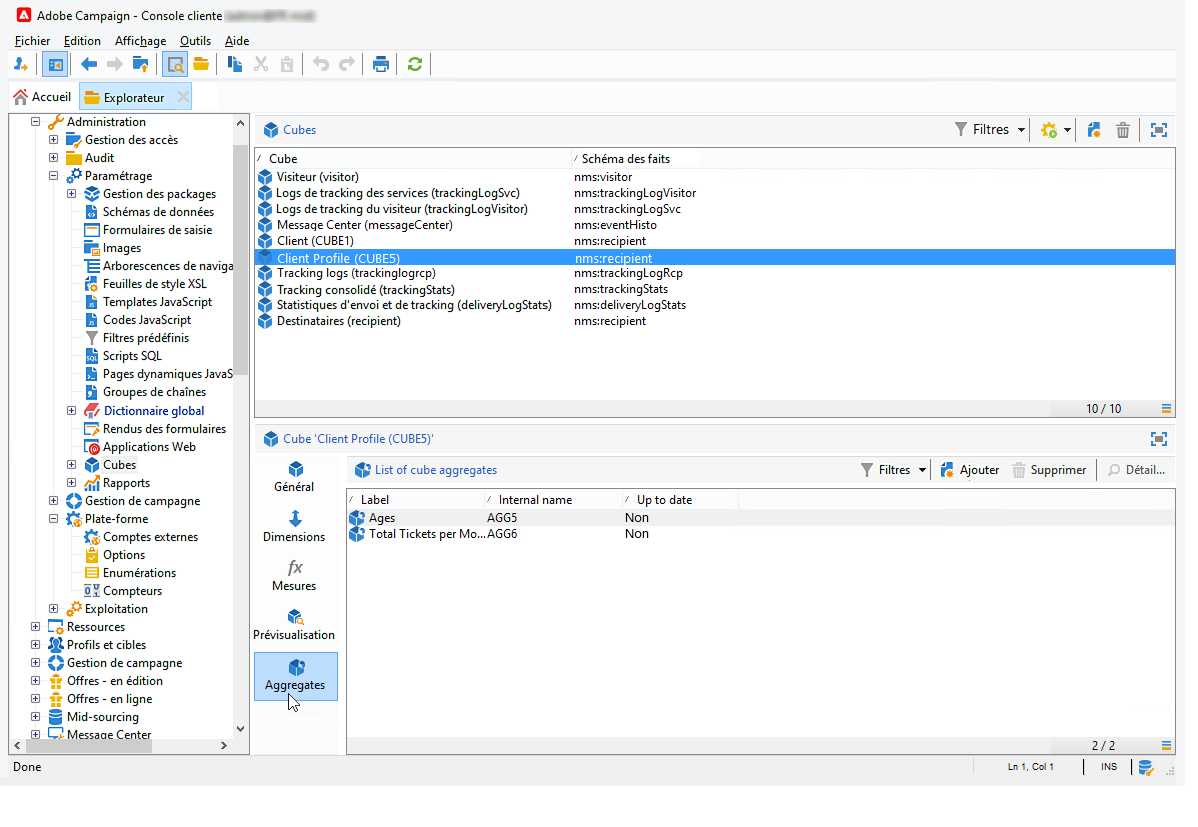Collapse the Administration tree node
Viewport: 1198px width, 827px height.
pyautogui.click(x=35, y=122)
